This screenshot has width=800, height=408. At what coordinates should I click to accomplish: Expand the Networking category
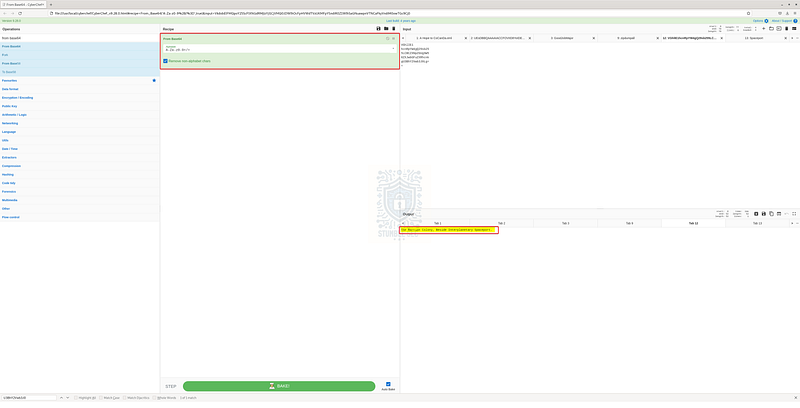coord(80,123)
